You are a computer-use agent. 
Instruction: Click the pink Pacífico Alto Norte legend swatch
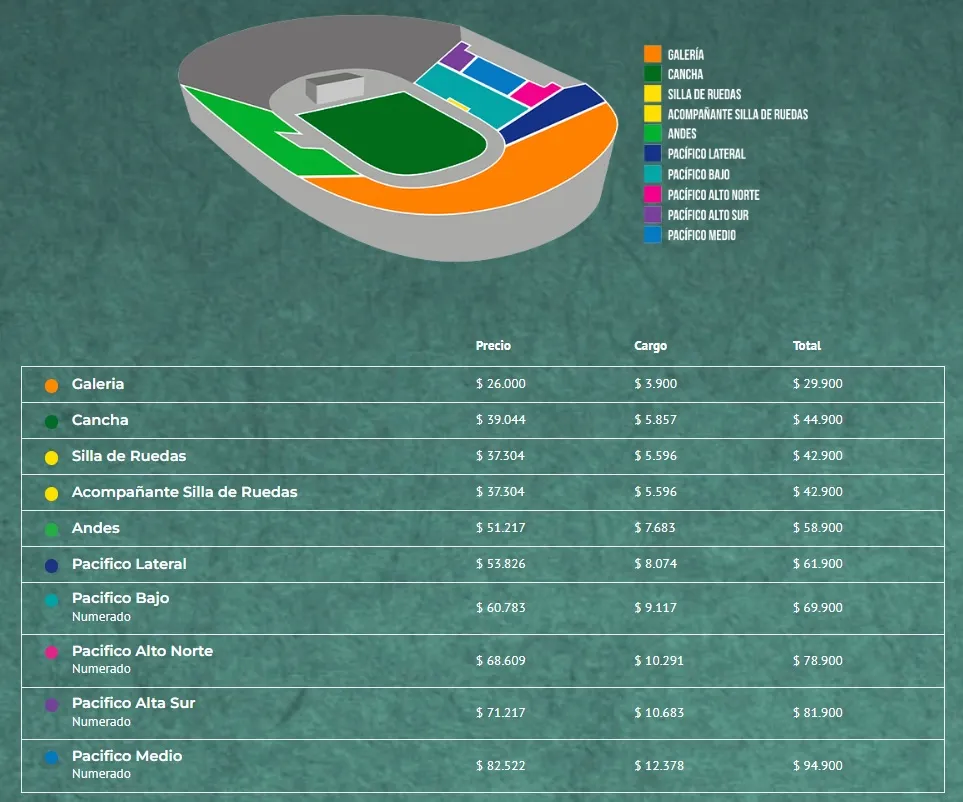click(652, 195)
